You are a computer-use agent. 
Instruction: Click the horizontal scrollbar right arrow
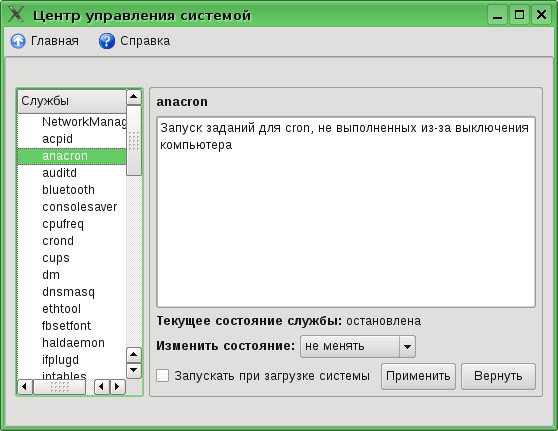point(118,387)
